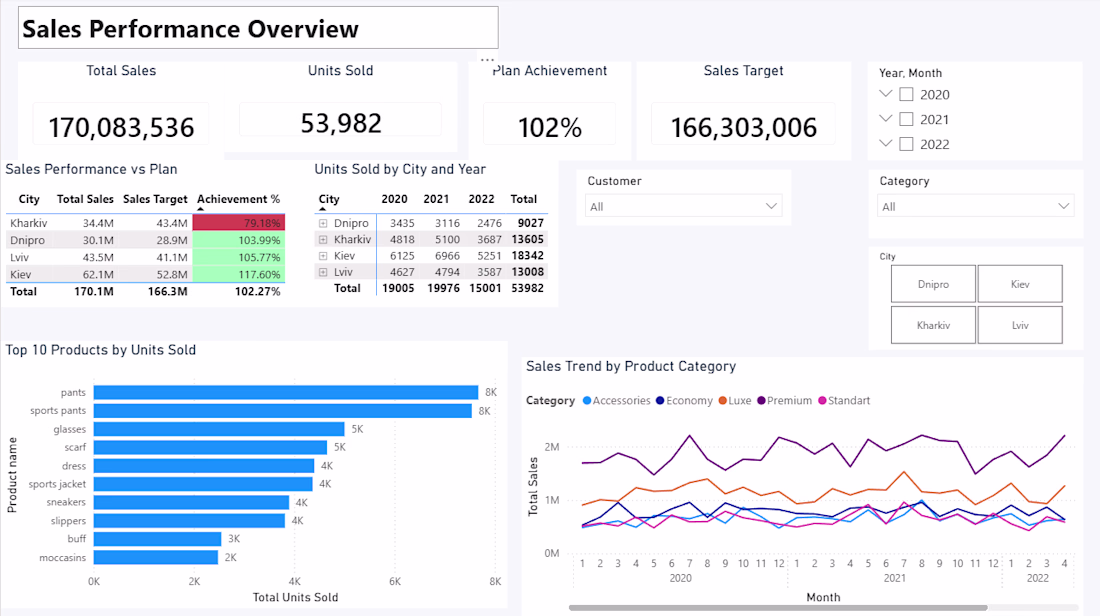Click the Total Sales card value 170,083,536
Viewport: 1100px width, 616px height.
[x=121, y=128]
